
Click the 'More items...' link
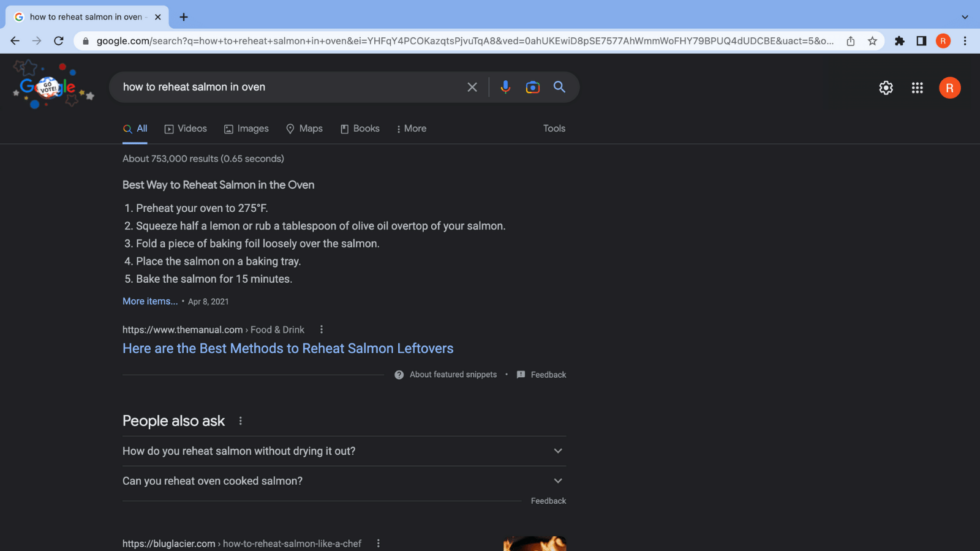150,301
